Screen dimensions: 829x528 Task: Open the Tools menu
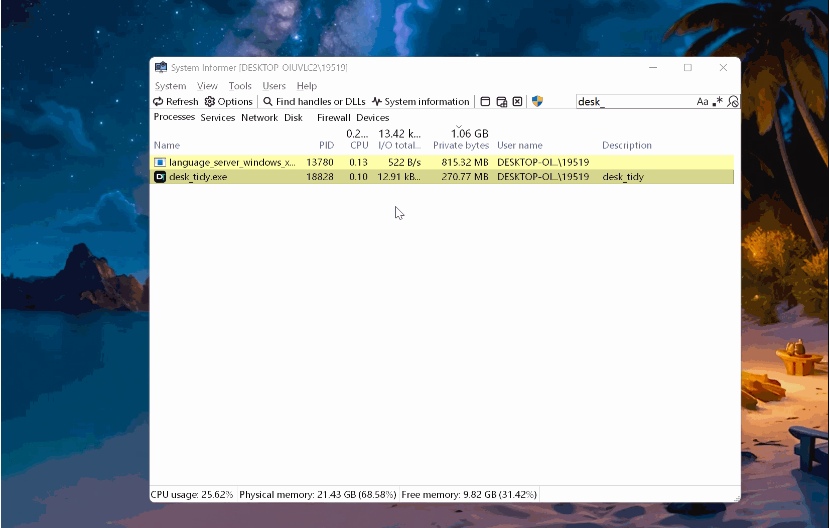pyautogui.click(x=240, y=86)
